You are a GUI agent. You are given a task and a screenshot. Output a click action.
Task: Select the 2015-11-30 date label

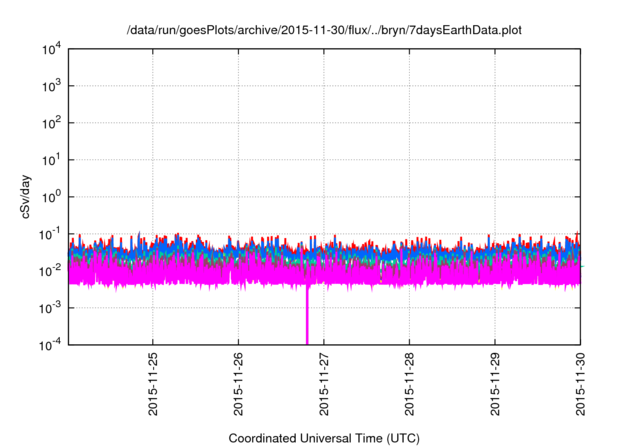[580, 384]
